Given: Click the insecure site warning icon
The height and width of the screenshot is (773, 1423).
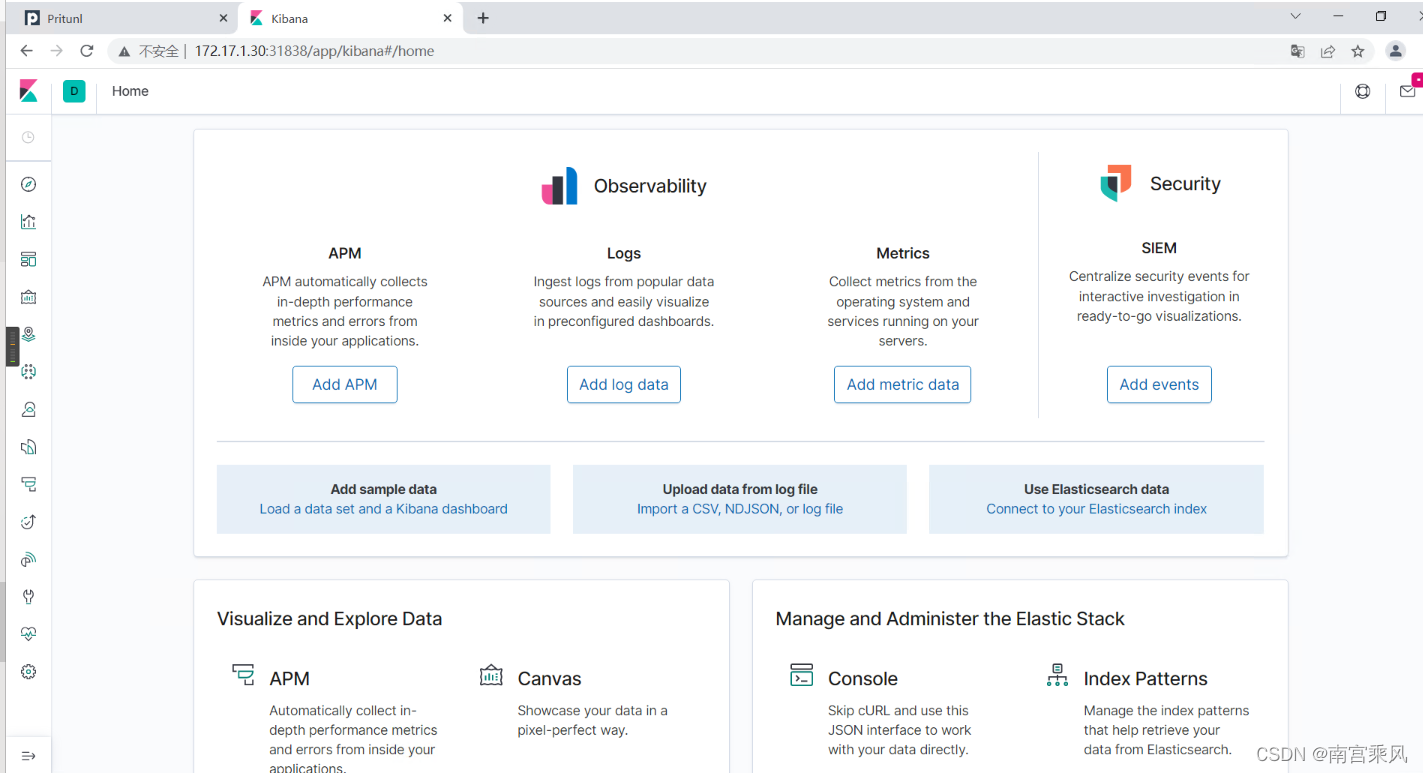Looking at the screenshot, I should (124, 51).
